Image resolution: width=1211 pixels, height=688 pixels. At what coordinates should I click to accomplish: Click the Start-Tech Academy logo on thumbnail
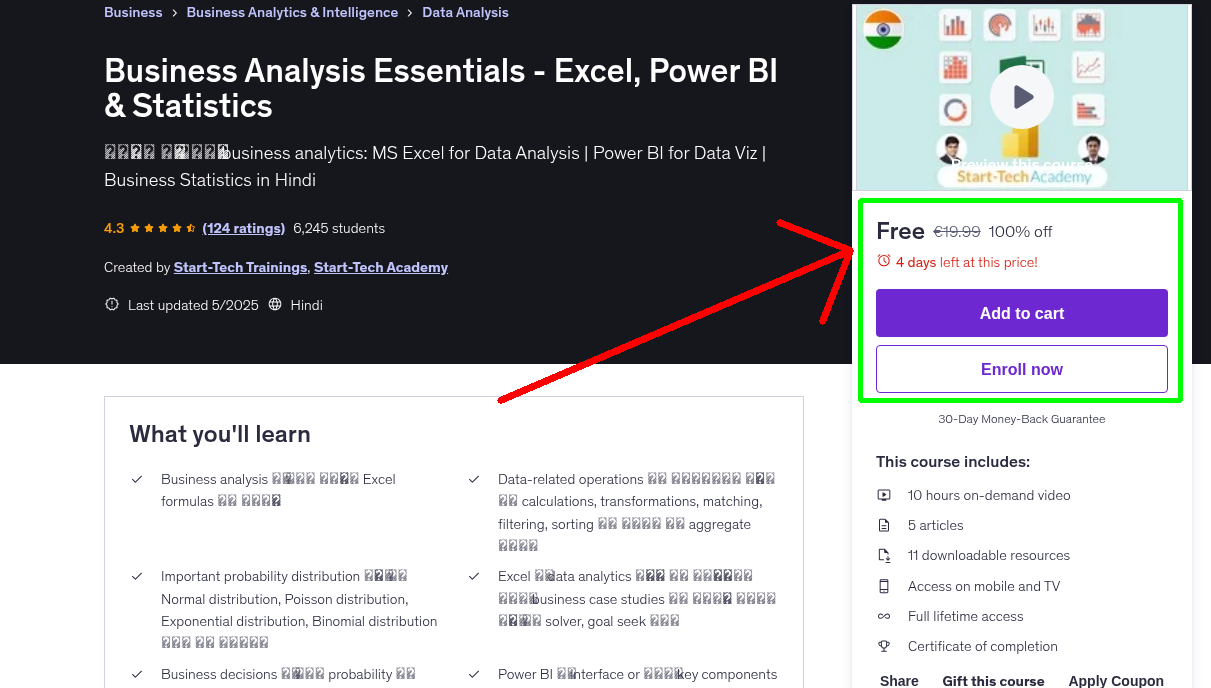tap(1022, 177)
